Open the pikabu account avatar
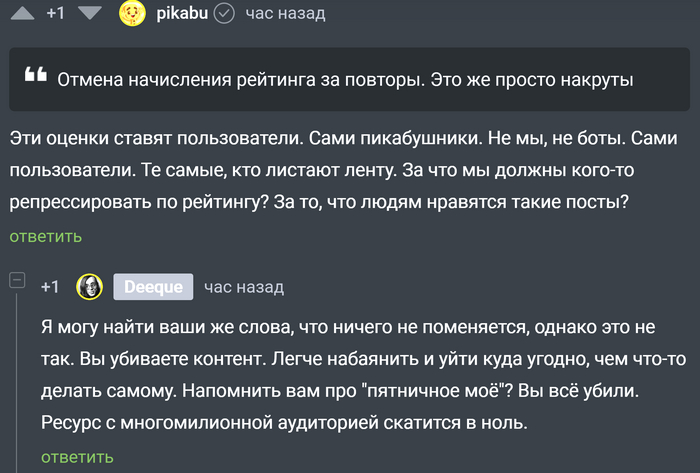700x473 pixels. click(x=131, y=13)
